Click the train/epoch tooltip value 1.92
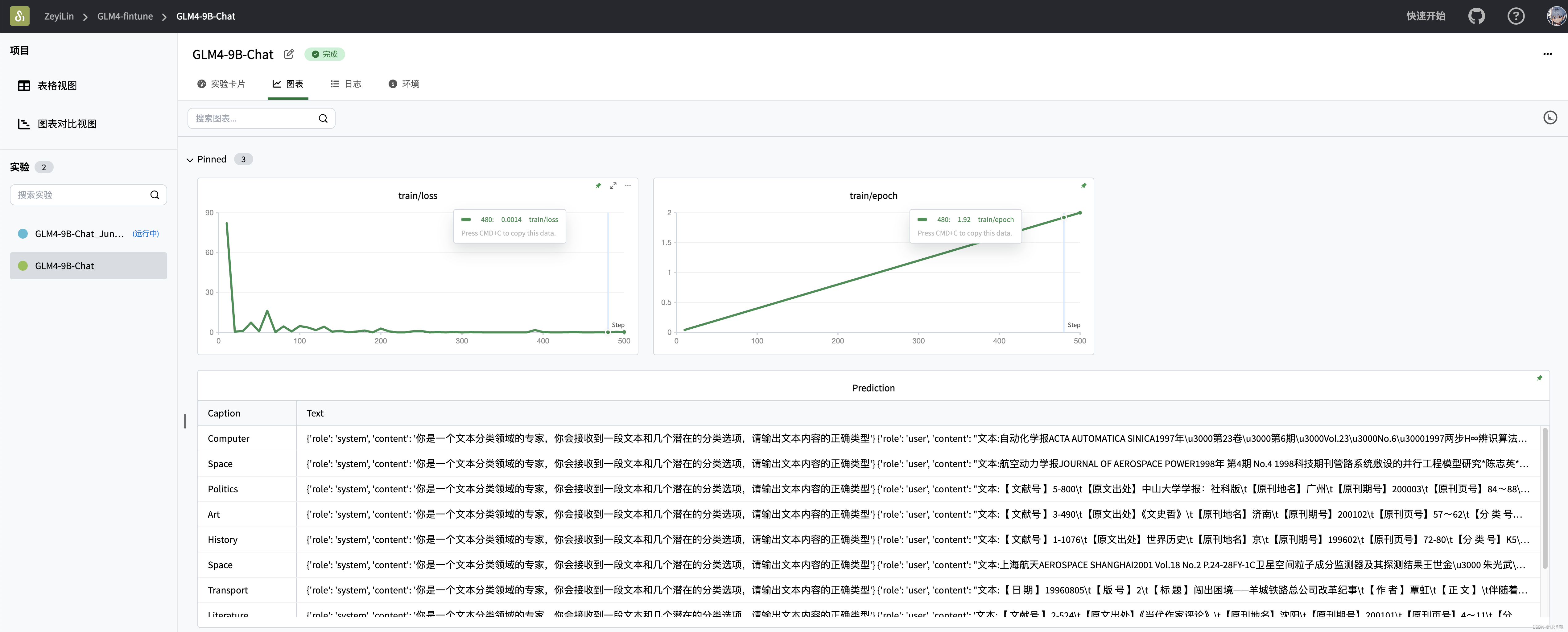Screen dimensions: 1568x632 pyautogui.click(x=963, y=220)
